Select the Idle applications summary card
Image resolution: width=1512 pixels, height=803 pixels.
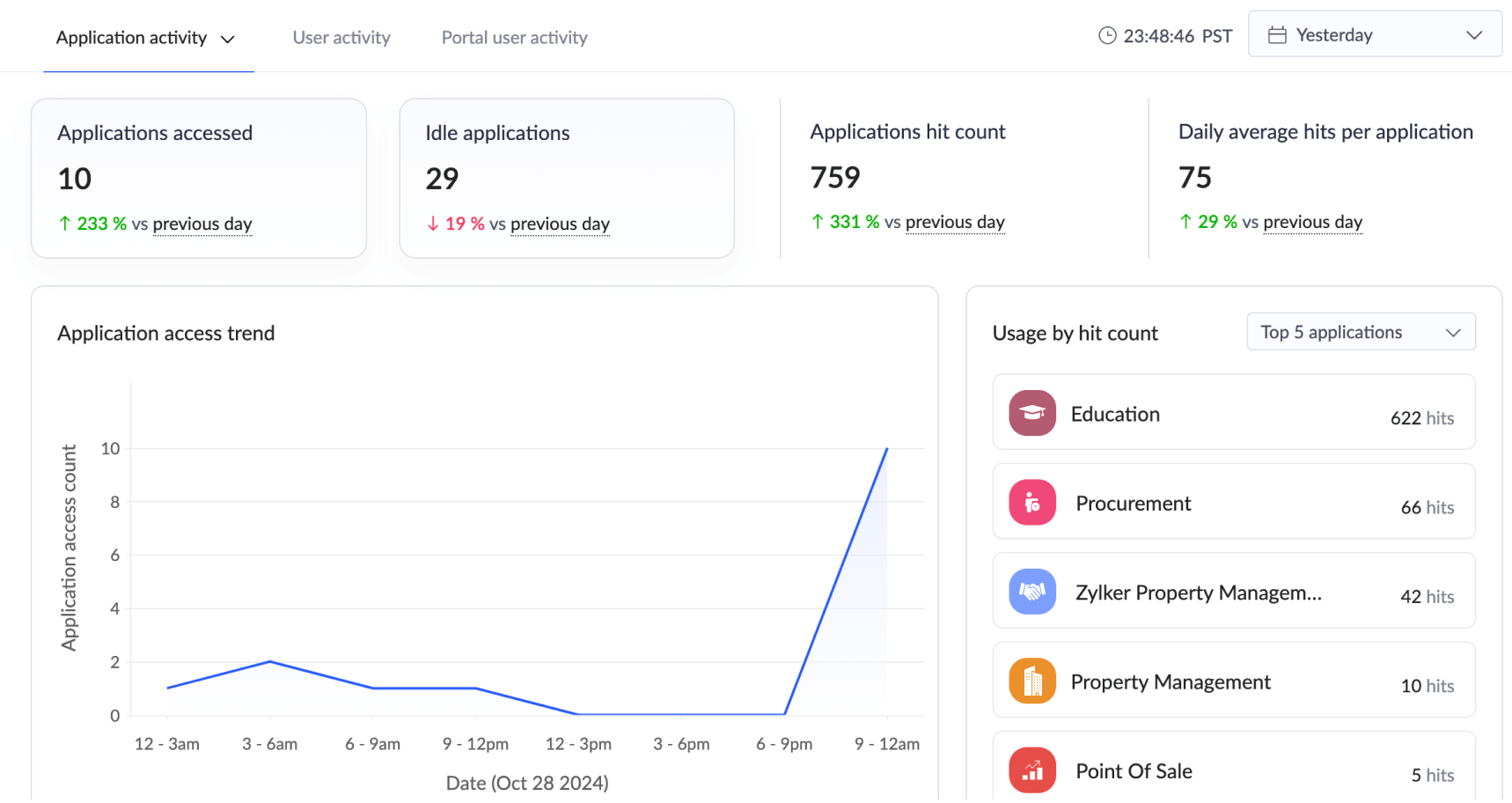pyautogui.click(x=567, y=178)
